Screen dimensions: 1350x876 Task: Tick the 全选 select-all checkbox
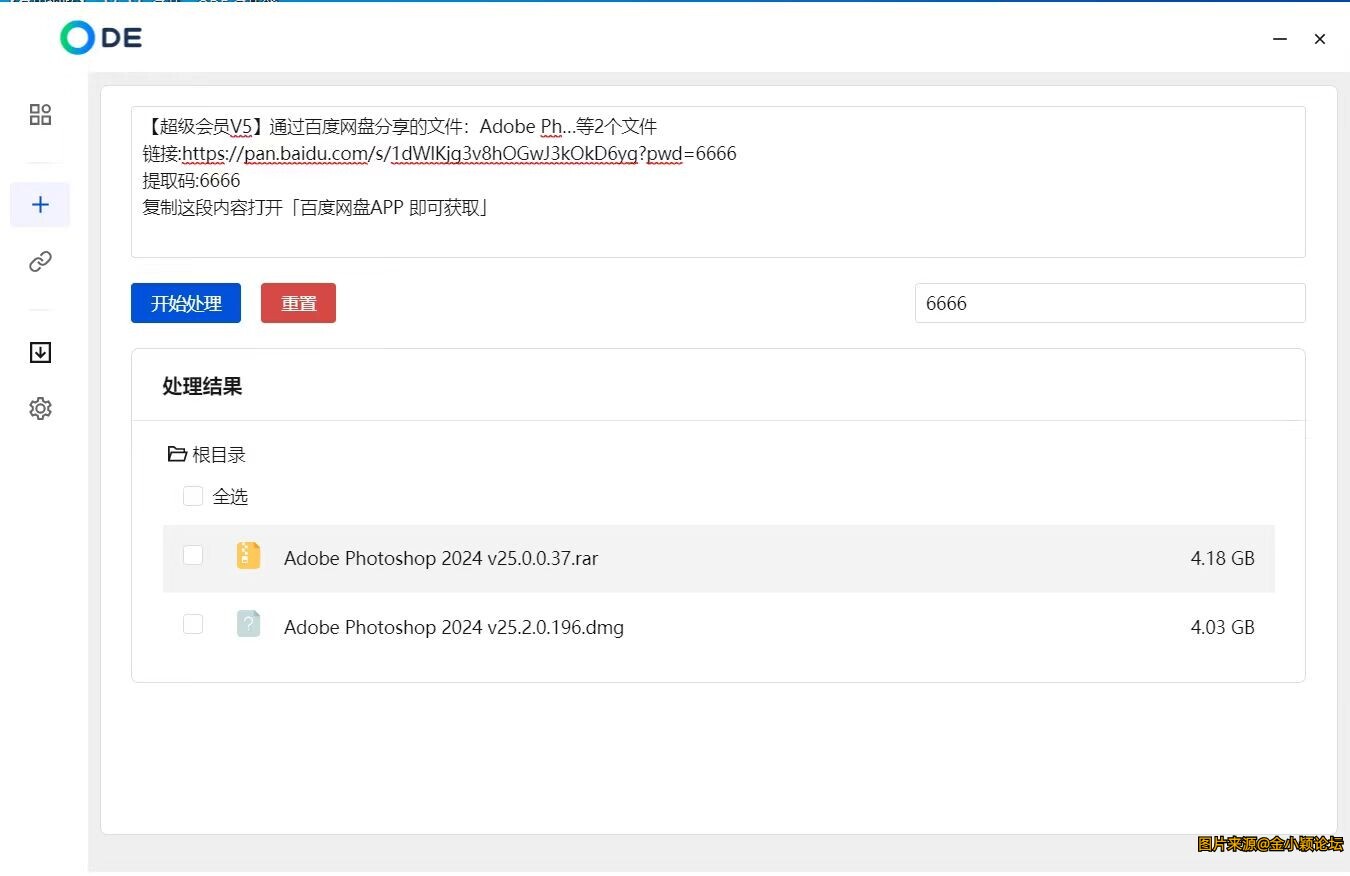point(193,496)
